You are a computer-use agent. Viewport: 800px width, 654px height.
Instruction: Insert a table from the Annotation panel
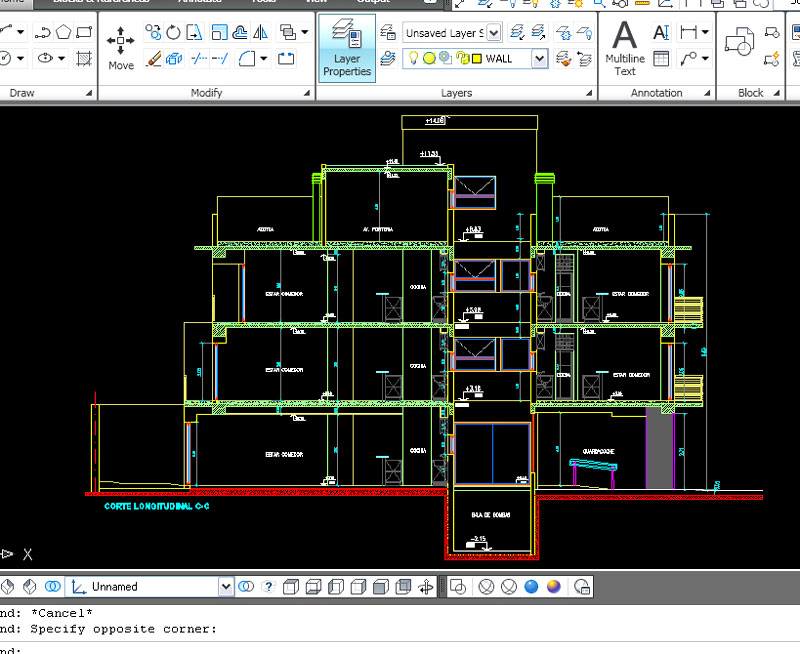pyautogui.click(x=661, y=59)
